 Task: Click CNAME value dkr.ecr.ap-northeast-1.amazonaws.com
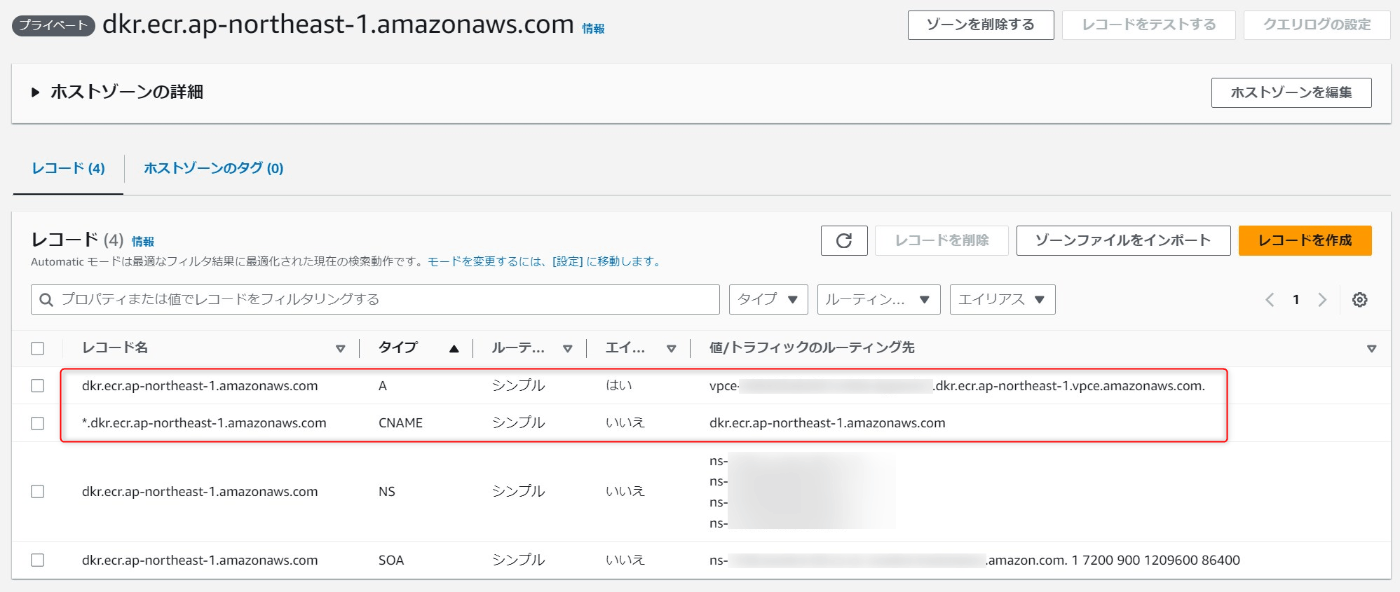[x=827, y=423]
